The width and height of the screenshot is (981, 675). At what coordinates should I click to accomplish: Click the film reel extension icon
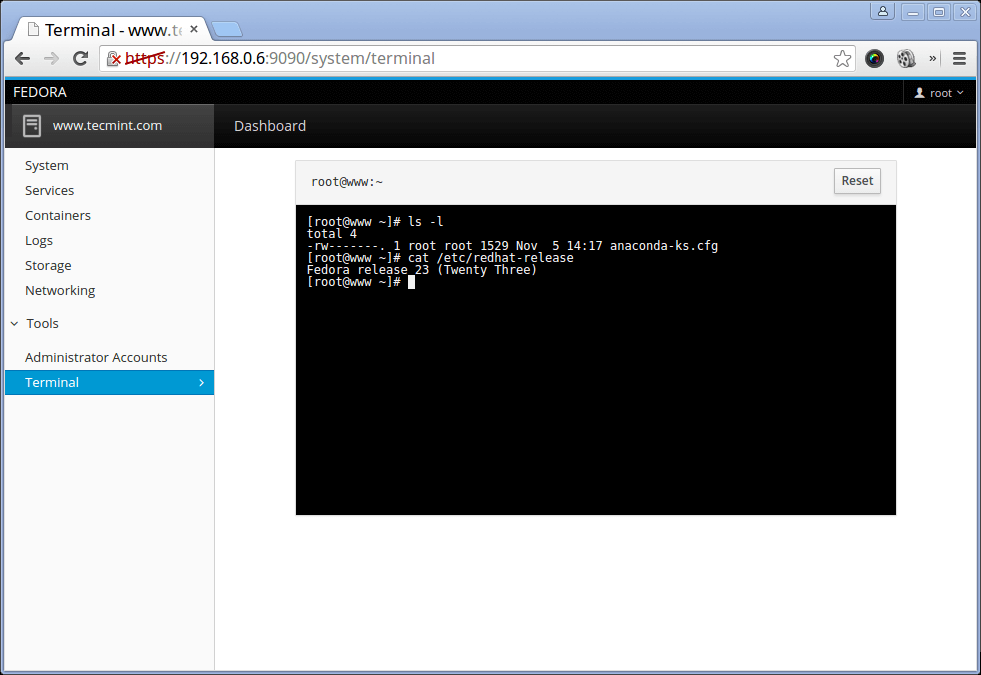point(906,58)
